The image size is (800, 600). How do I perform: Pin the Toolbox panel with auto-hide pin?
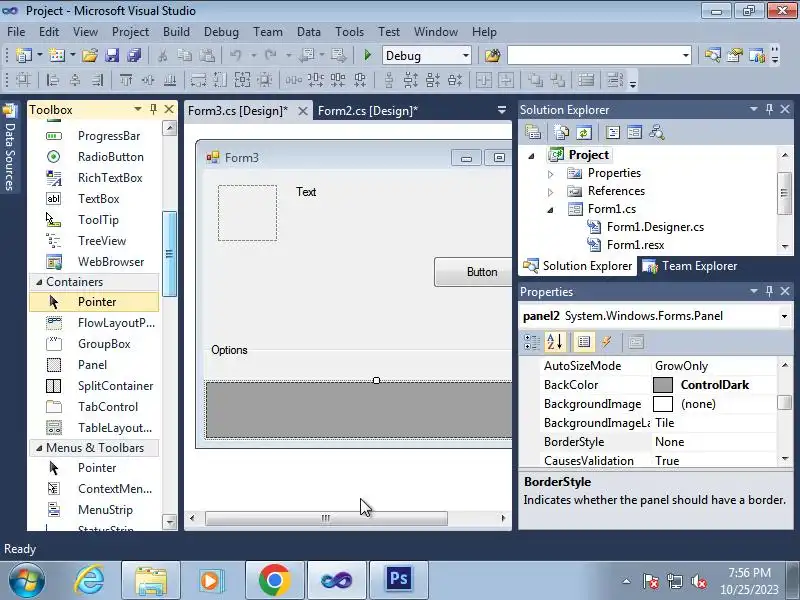(x=153, y=109)
